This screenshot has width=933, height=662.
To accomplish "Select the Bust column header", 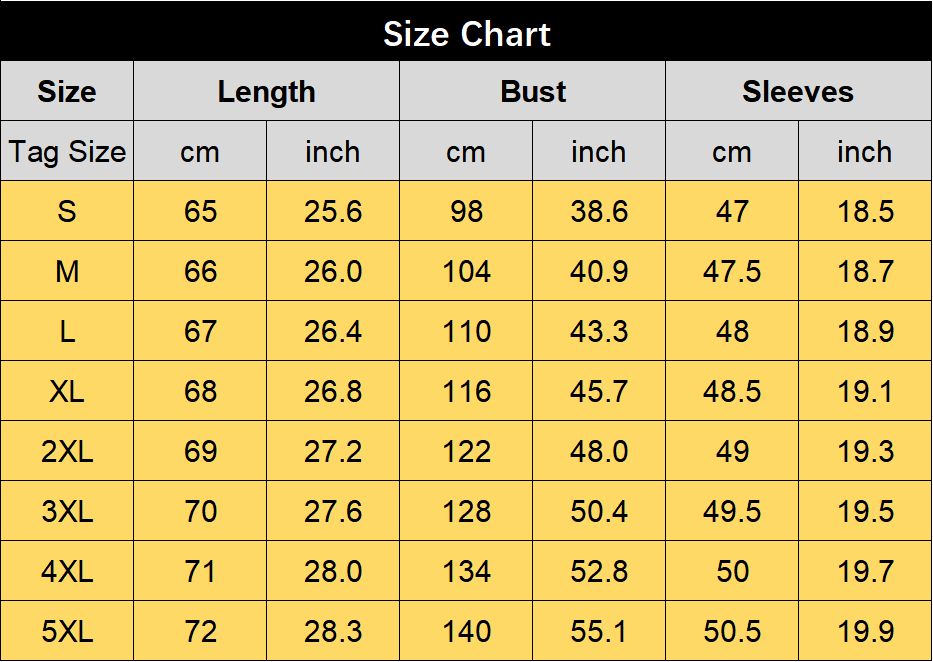I will (533, 91).
